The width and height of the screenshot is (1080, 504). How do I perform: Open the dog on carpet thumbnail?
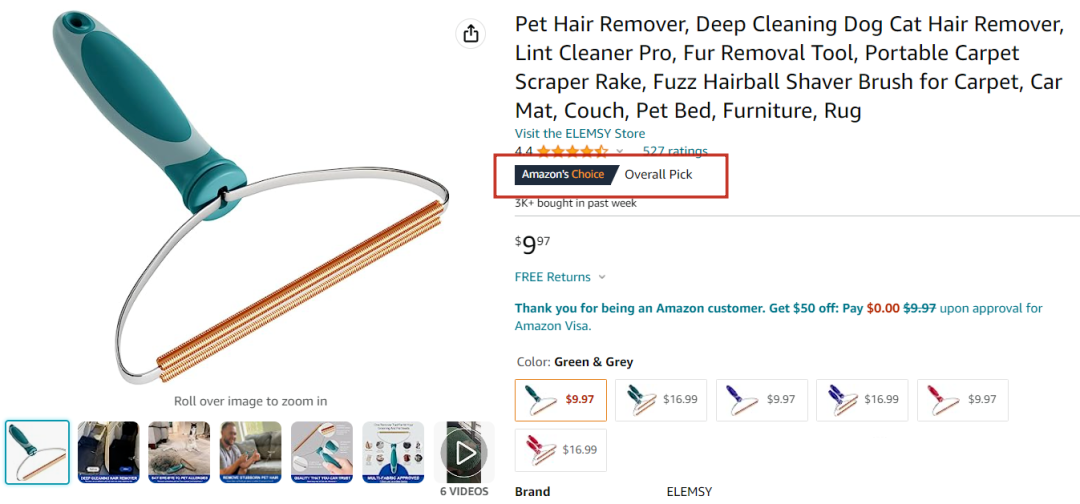pos(179,453)
